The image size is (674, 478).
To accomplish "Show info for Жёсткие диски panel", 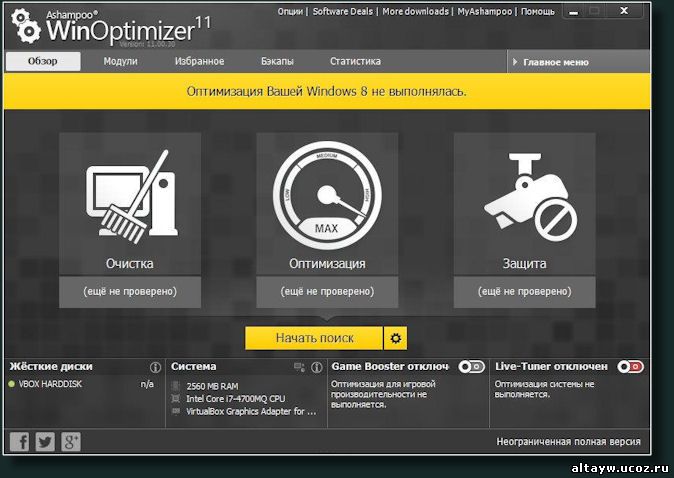I will click(x=155, y=367).
